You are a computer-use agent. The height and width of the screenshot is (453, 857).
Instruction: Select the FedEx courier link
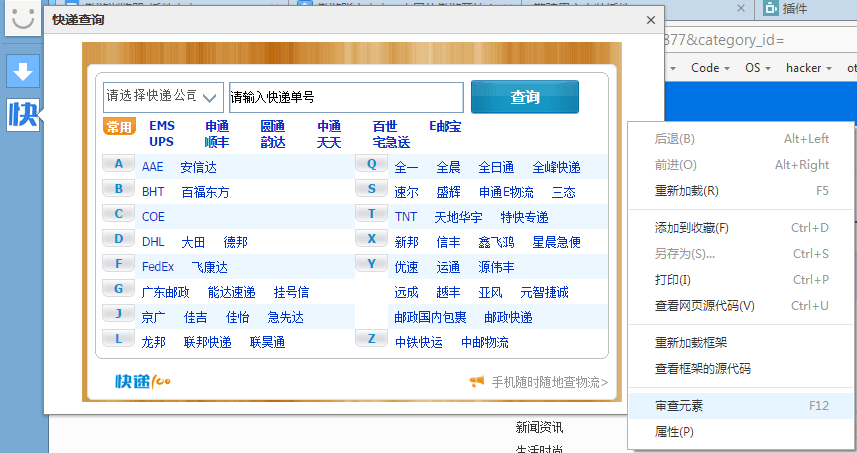coord(158,267)
